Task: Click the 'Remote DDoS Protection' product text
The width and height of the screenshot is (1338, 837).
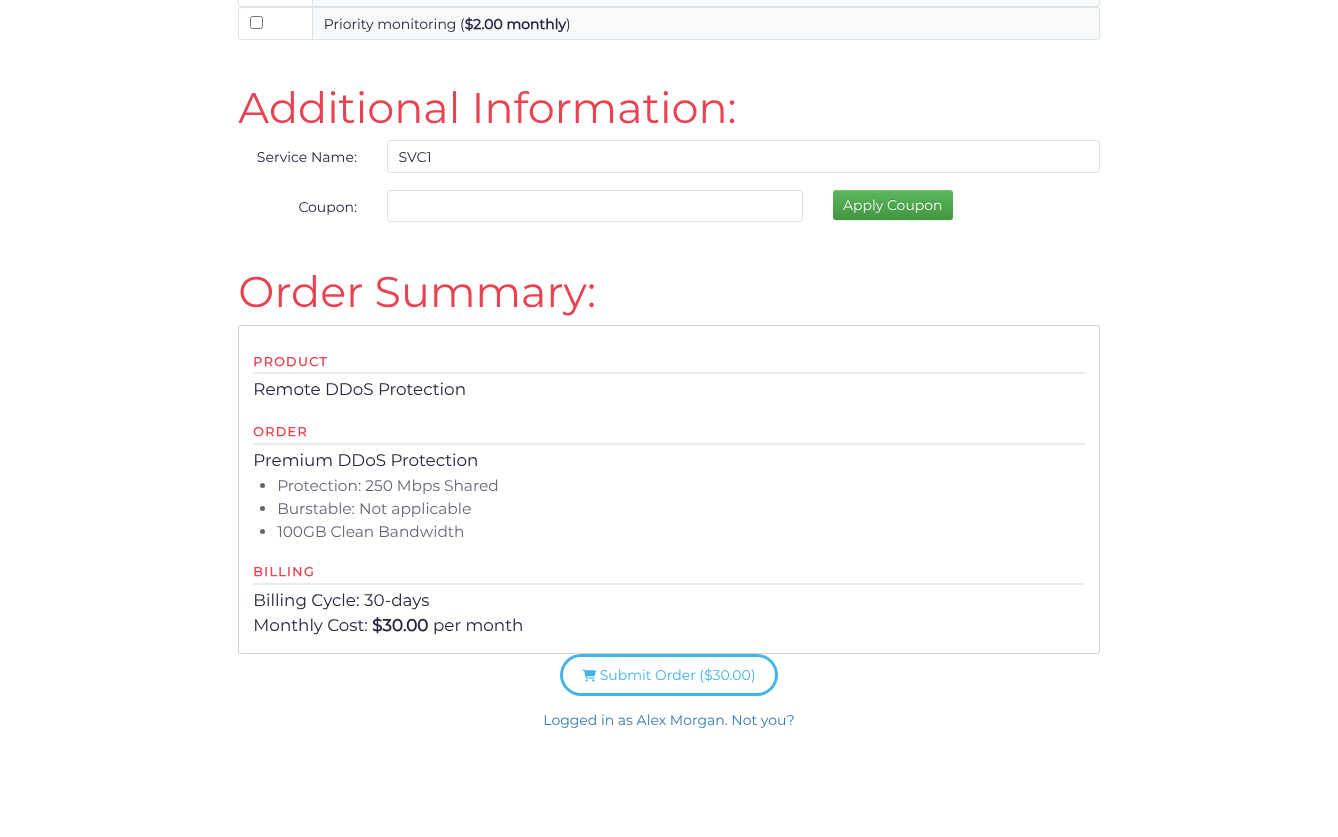Action: click(359, 389)
